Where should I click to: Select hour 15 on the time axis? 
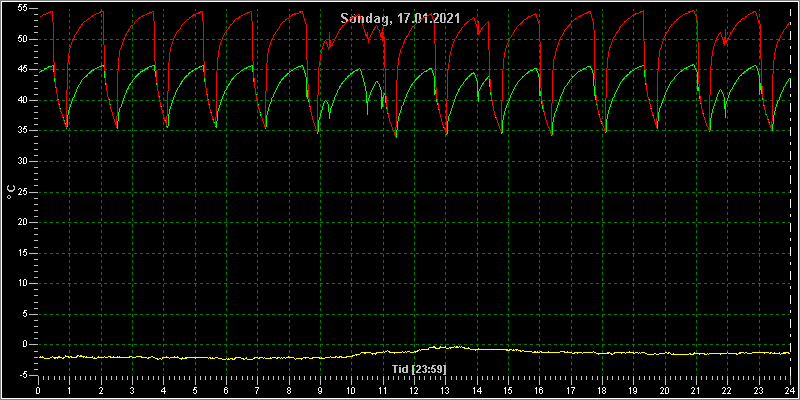click(x=508, y=391)
